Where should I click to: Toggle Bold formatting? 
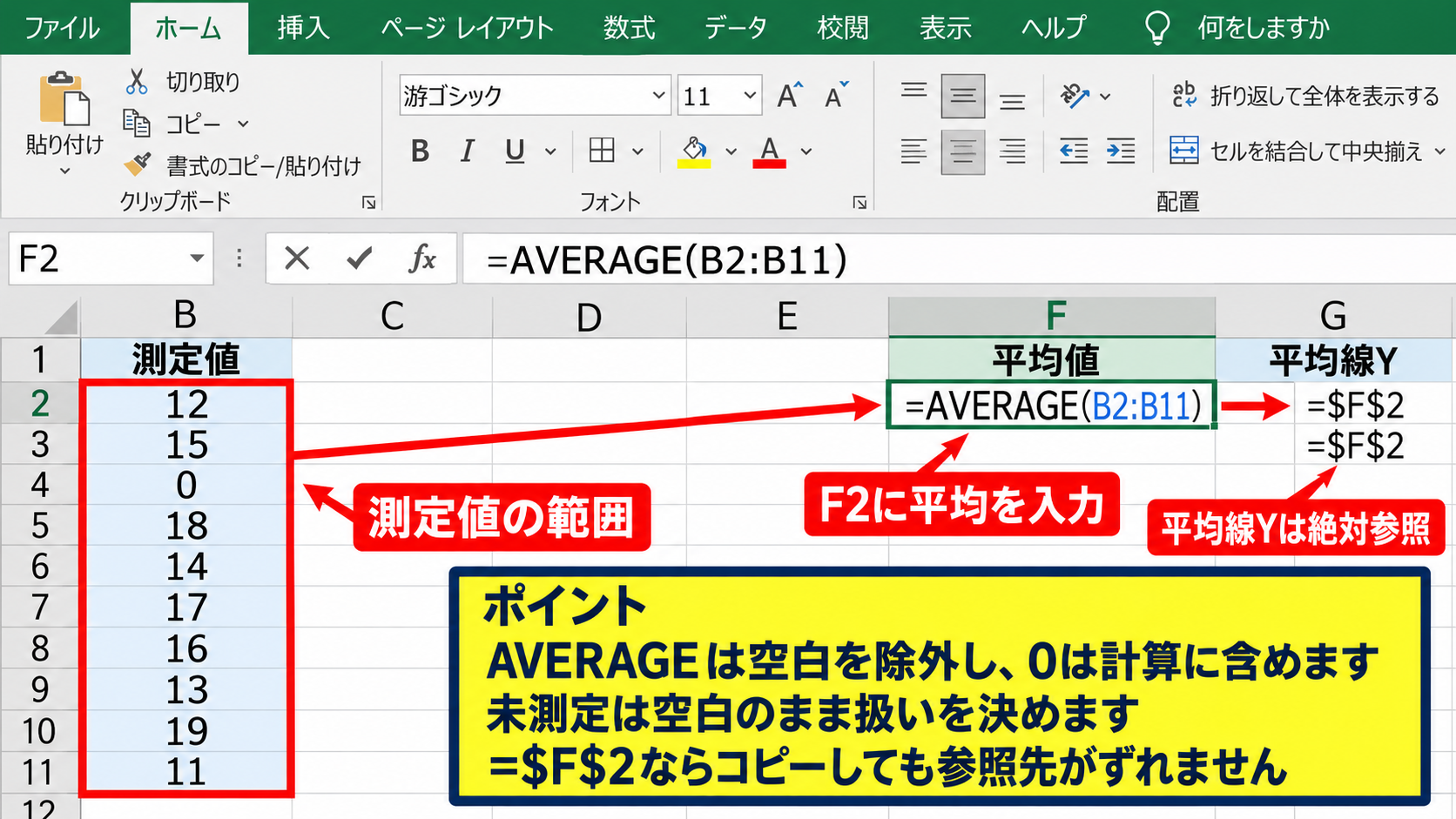420,151
